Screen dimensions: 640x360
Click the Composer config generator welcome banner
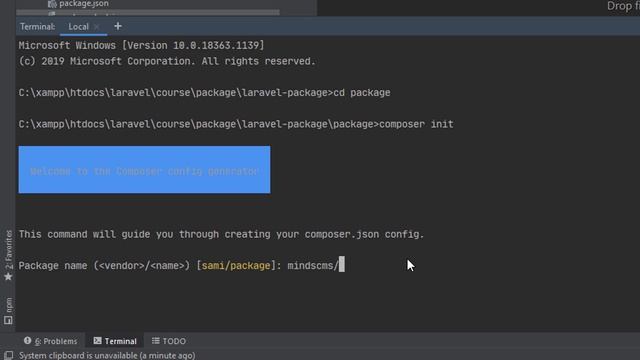144,170
